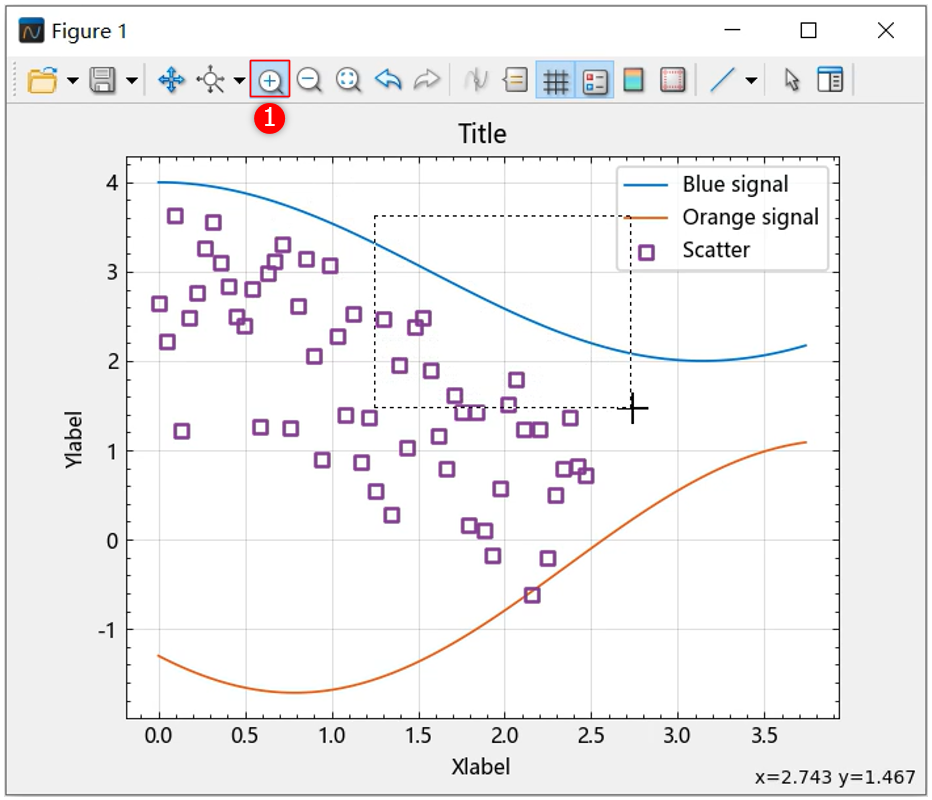Click the save figure disk icon
This screenshot has height=800, width=932.
(x=103, y=81)
